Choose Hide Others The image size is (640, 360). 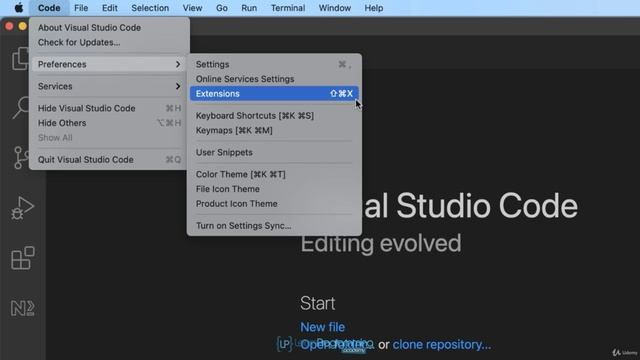coord(109,123)
